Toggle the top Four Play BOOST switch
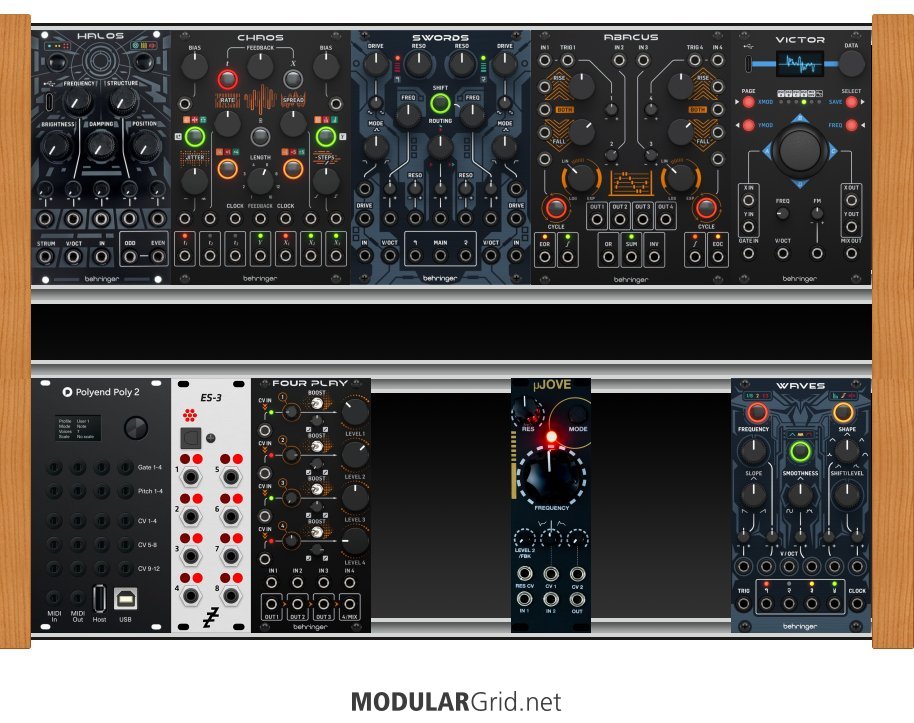The height and width of the screenshot is (723, 914). 317,403
